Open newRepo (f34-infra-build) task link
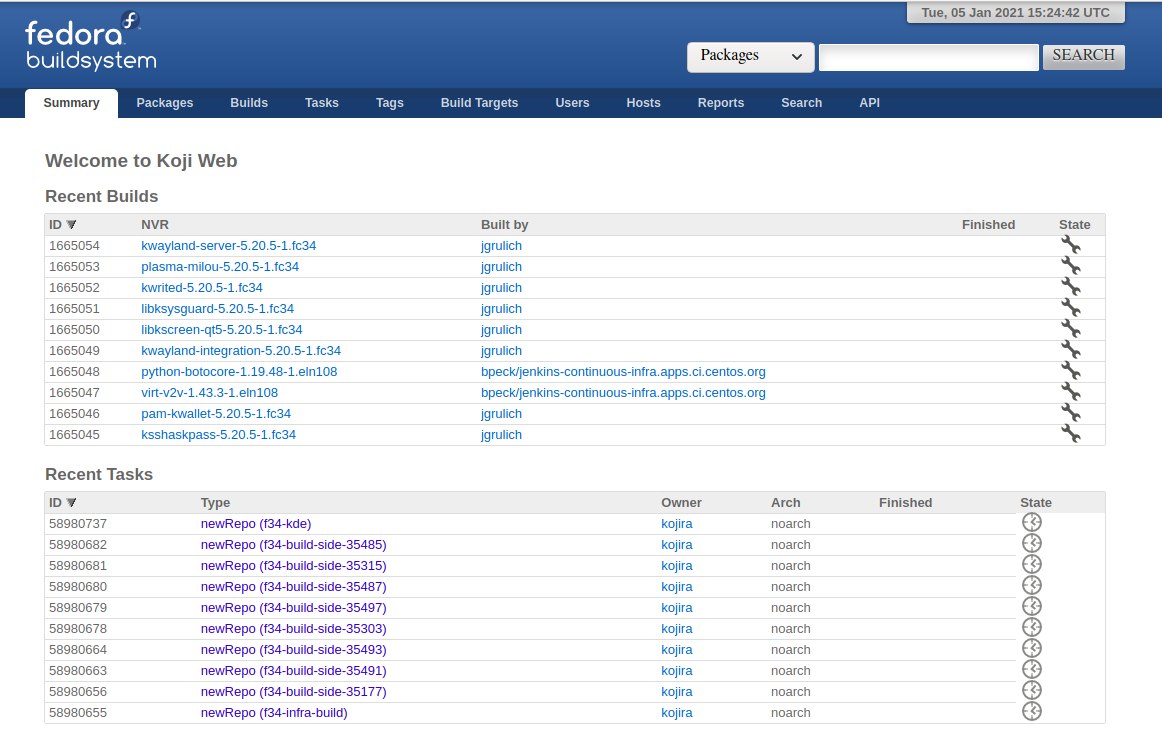 (274, 712)
